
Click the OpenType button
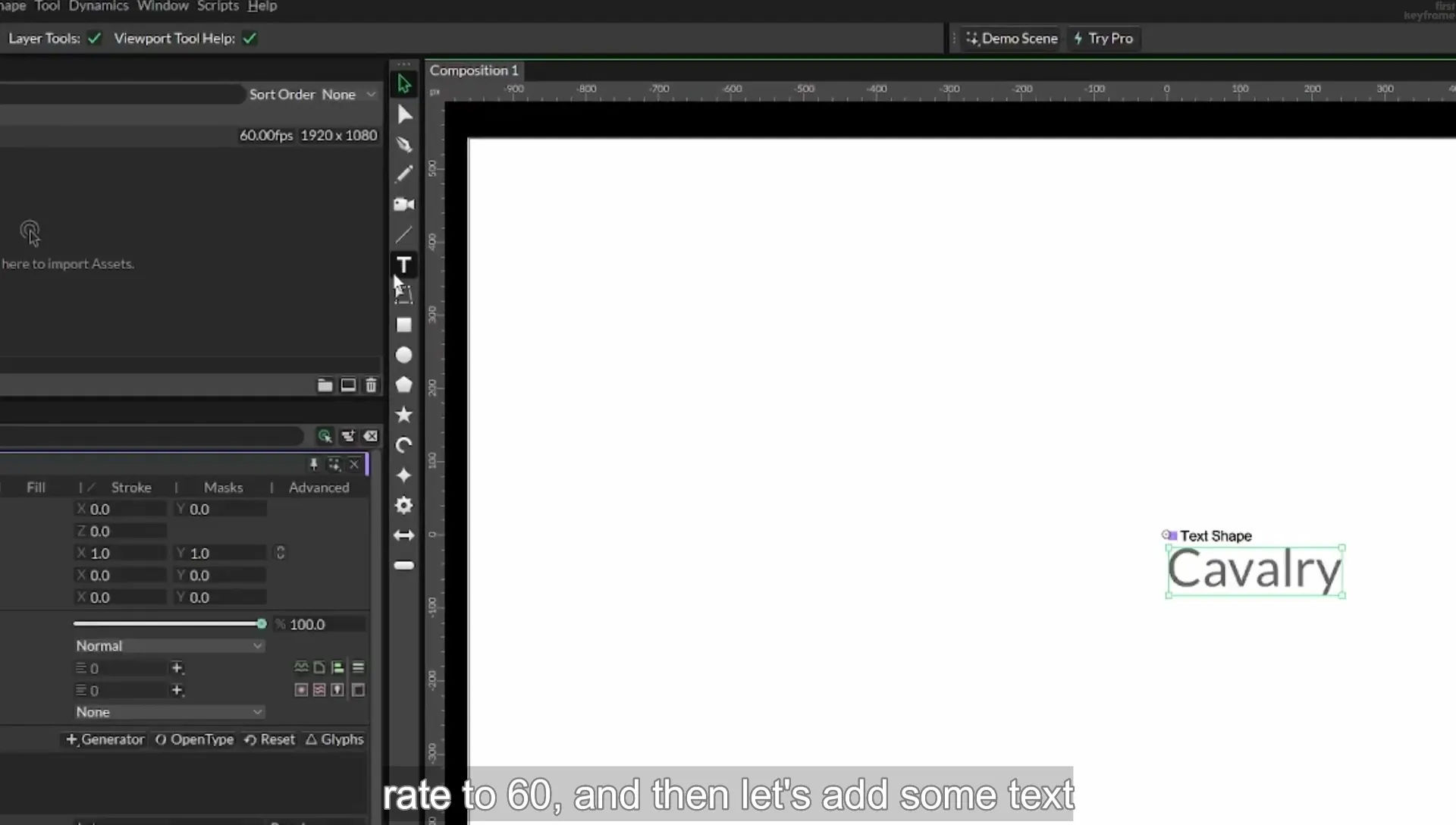tap(195, 739)
